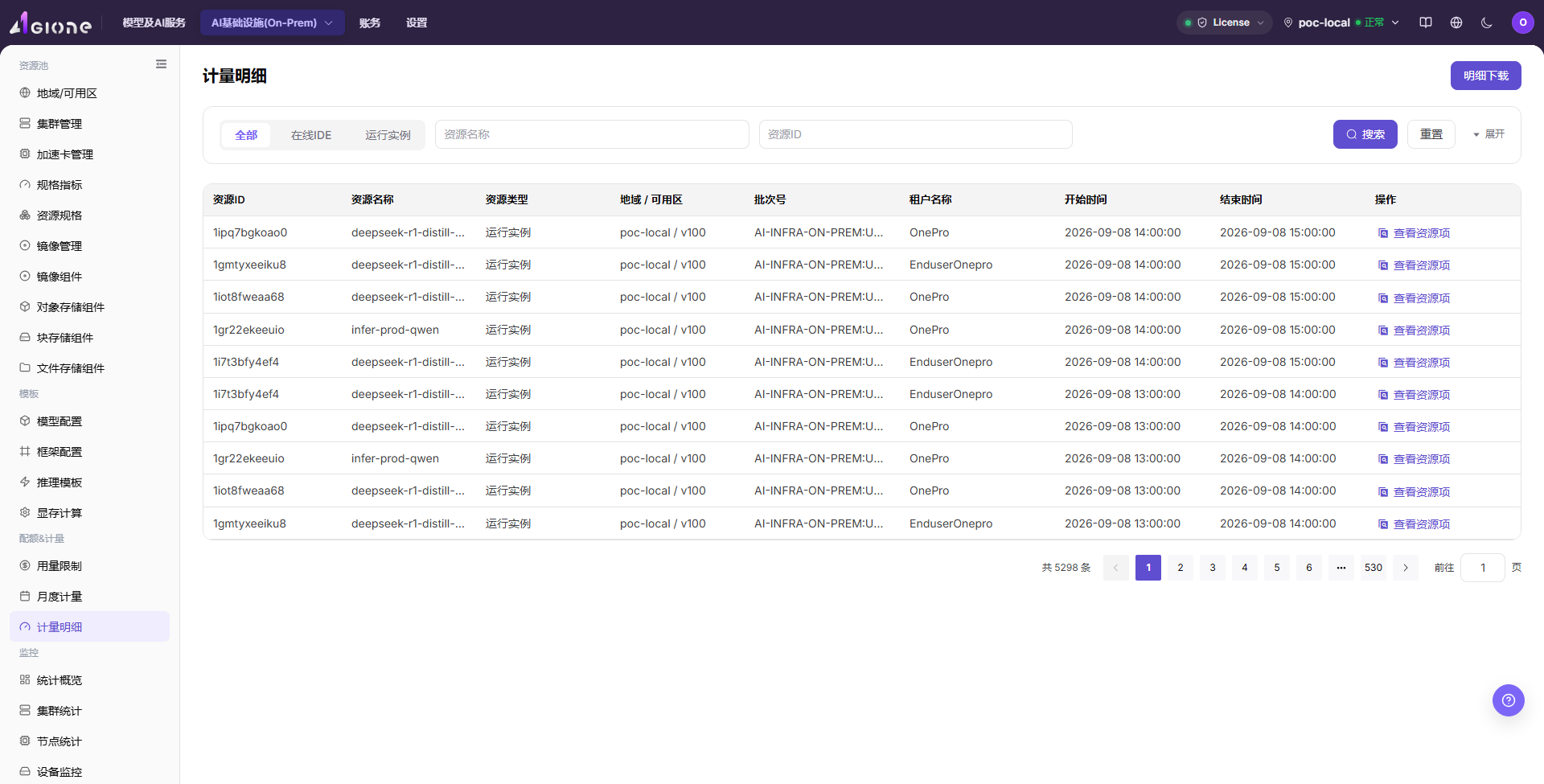1544x784 pixels.
Task: Open 框架配置 in the sidebar
Action: 89,452
